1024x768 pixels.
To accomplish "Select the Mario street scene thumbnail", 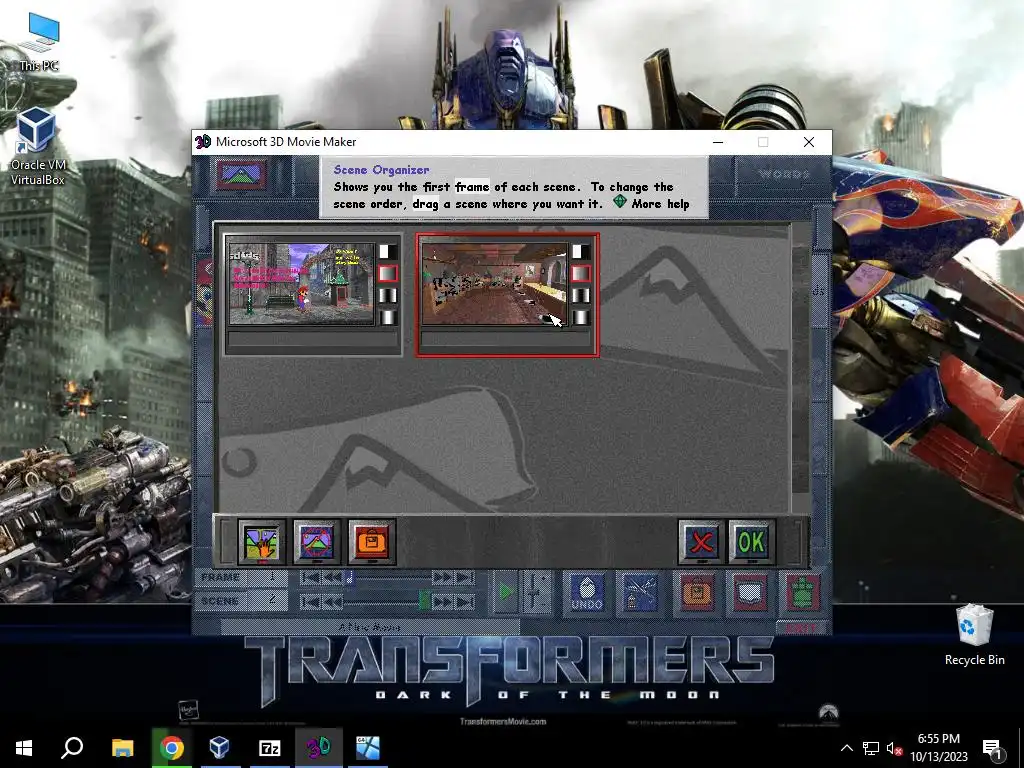I will [x=301, y=283].
